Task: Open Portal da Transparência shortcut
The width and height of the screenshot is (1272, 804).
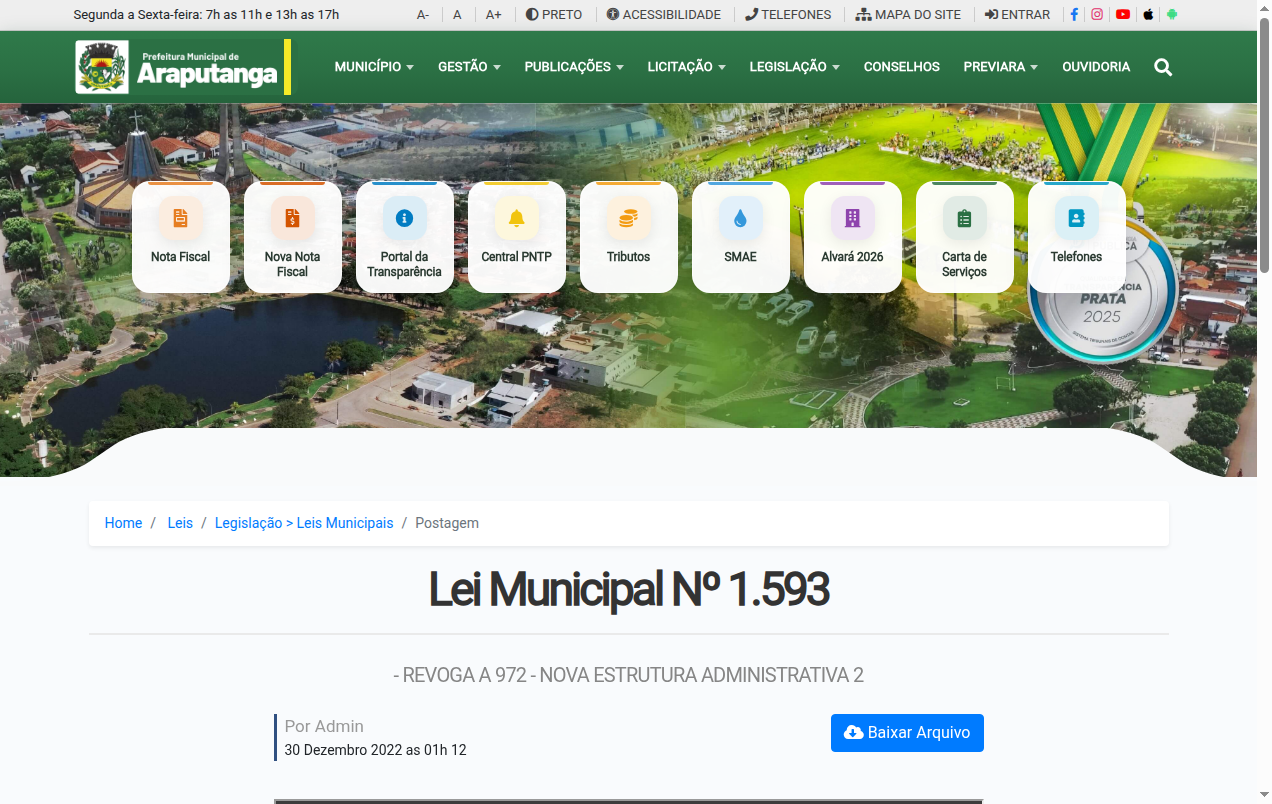Action: (405, 237)
